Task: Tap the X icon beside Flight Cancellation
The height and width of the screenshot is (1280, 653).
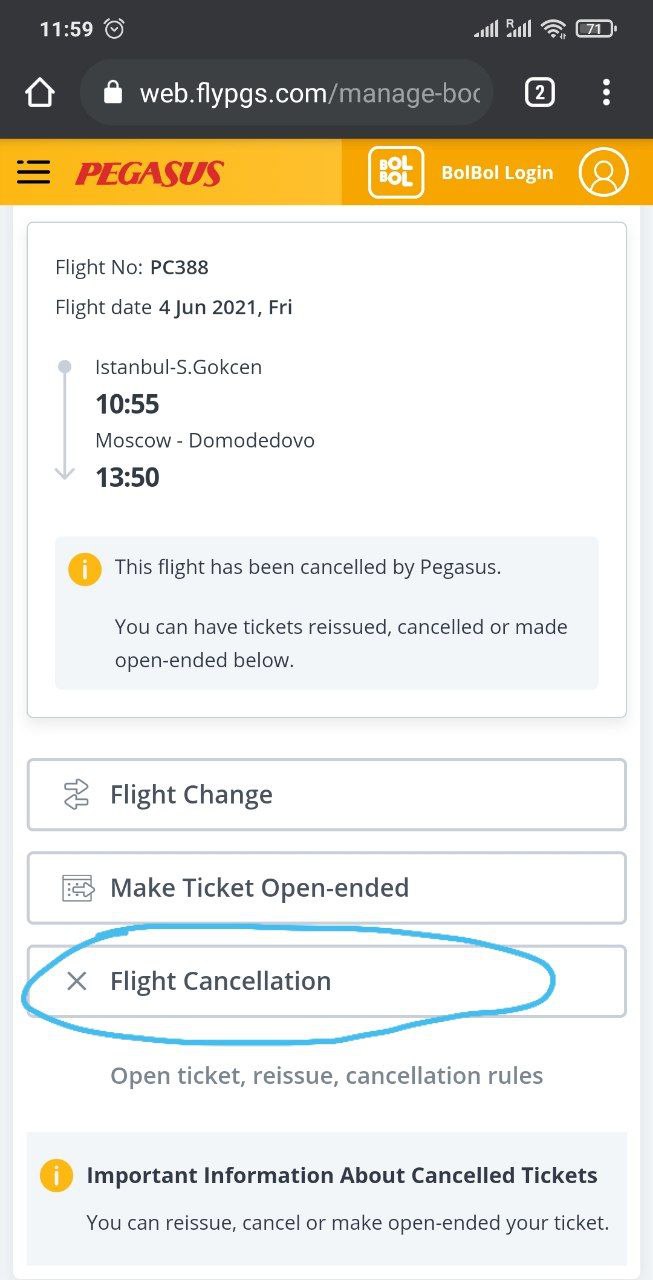Action: pos(76,981)
